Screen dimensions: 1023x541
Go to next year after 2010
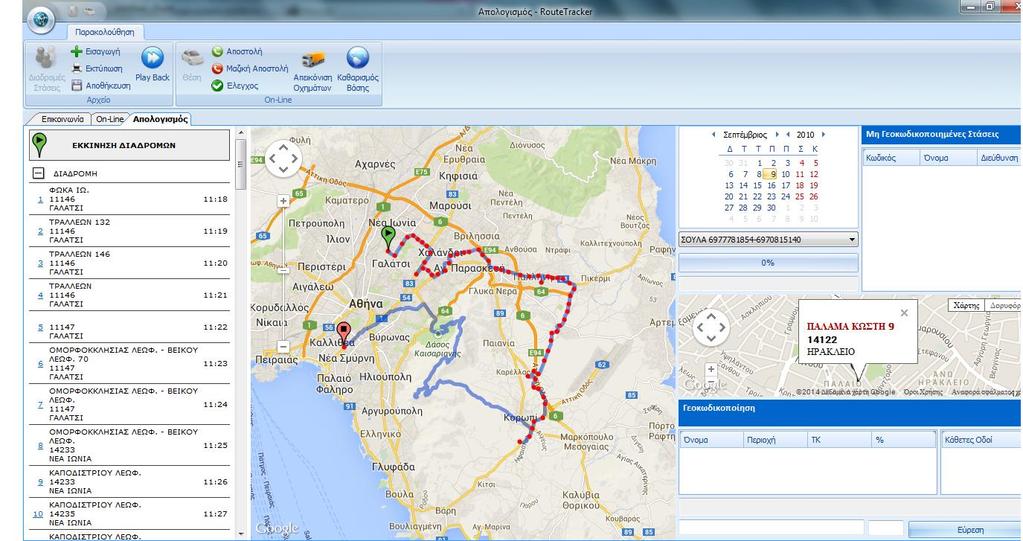pos(823,134)
